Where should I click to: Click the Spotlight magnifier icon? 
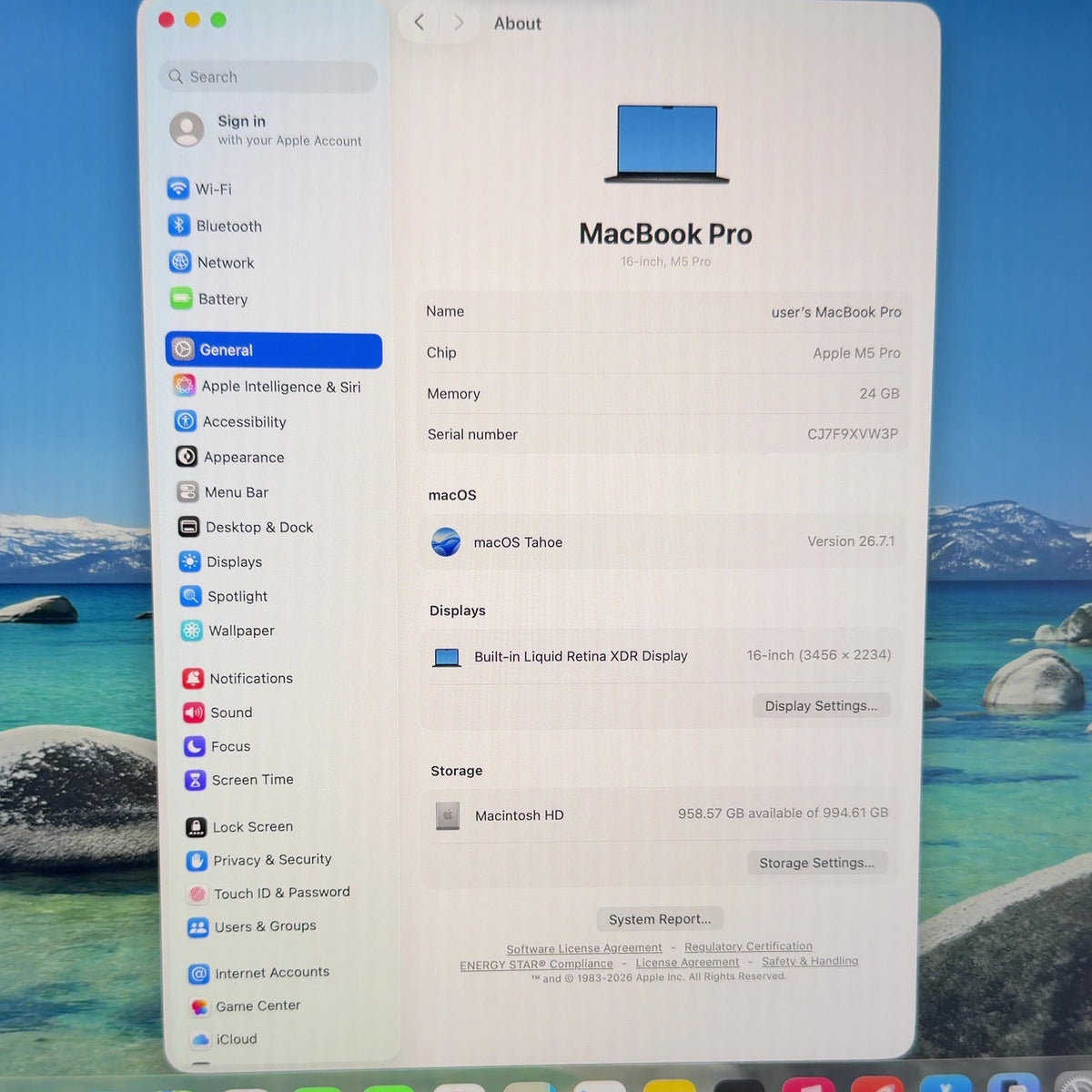click(x=190, y=596)
